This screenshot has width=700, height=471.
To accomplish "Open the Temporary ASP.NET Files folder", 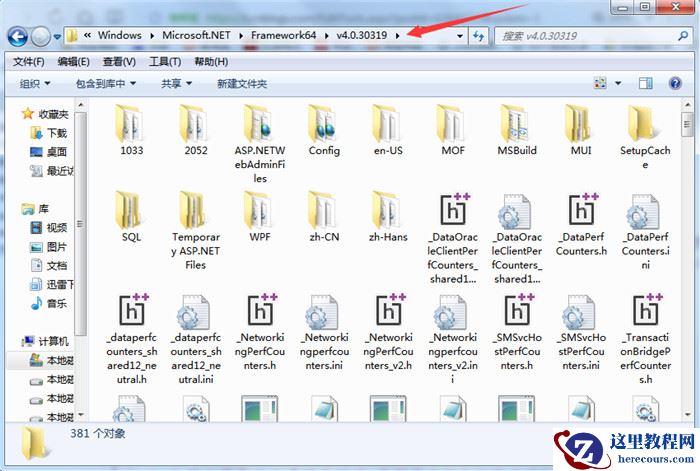I will (x=196, y=230).
